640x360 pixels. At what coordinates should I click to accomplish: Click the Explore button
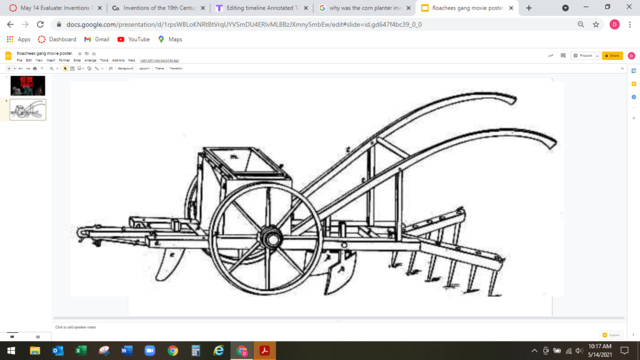pyautogui.click(x=611, y=335)
